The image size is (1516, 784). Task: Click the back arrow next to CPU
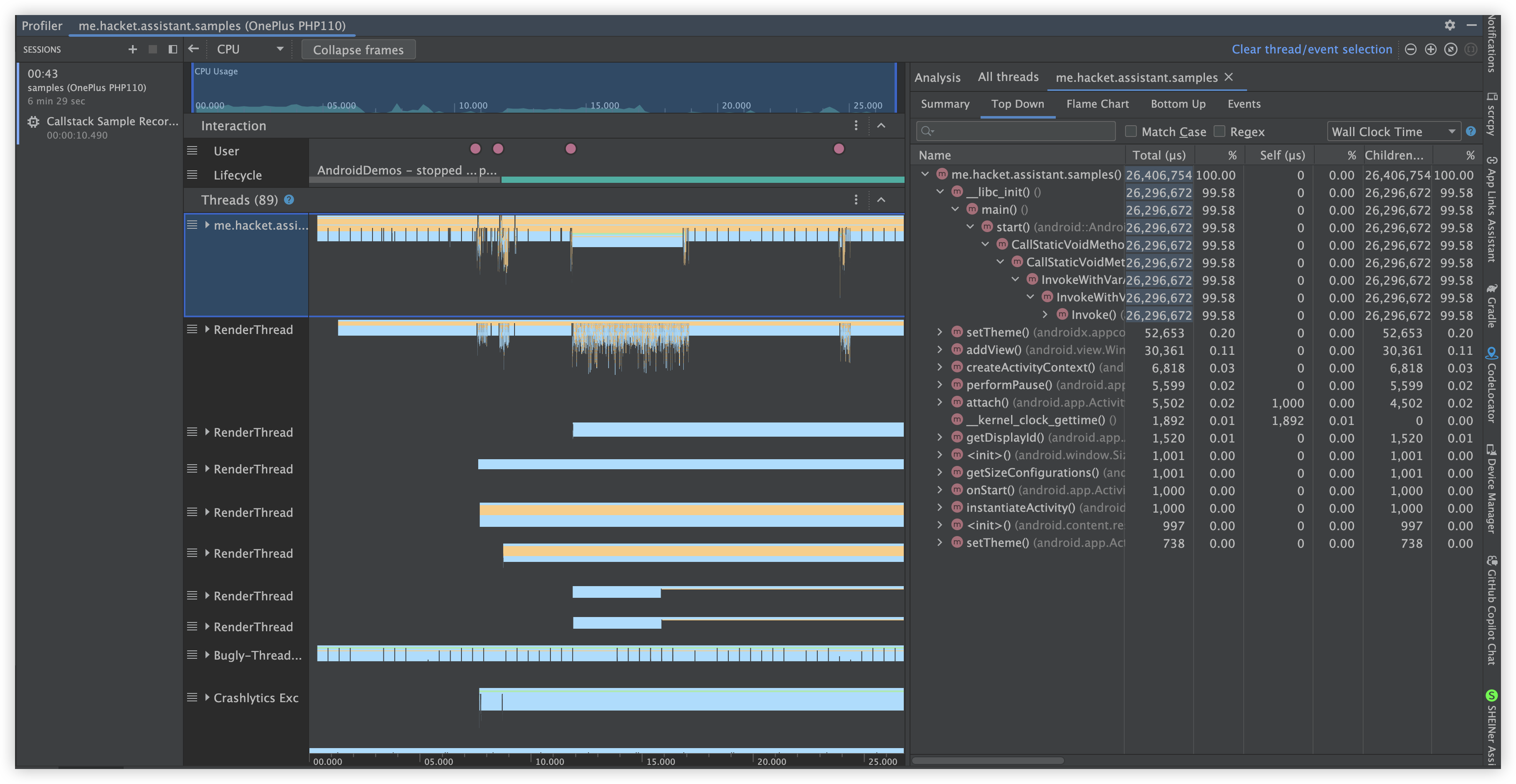[x=194, y=49]
